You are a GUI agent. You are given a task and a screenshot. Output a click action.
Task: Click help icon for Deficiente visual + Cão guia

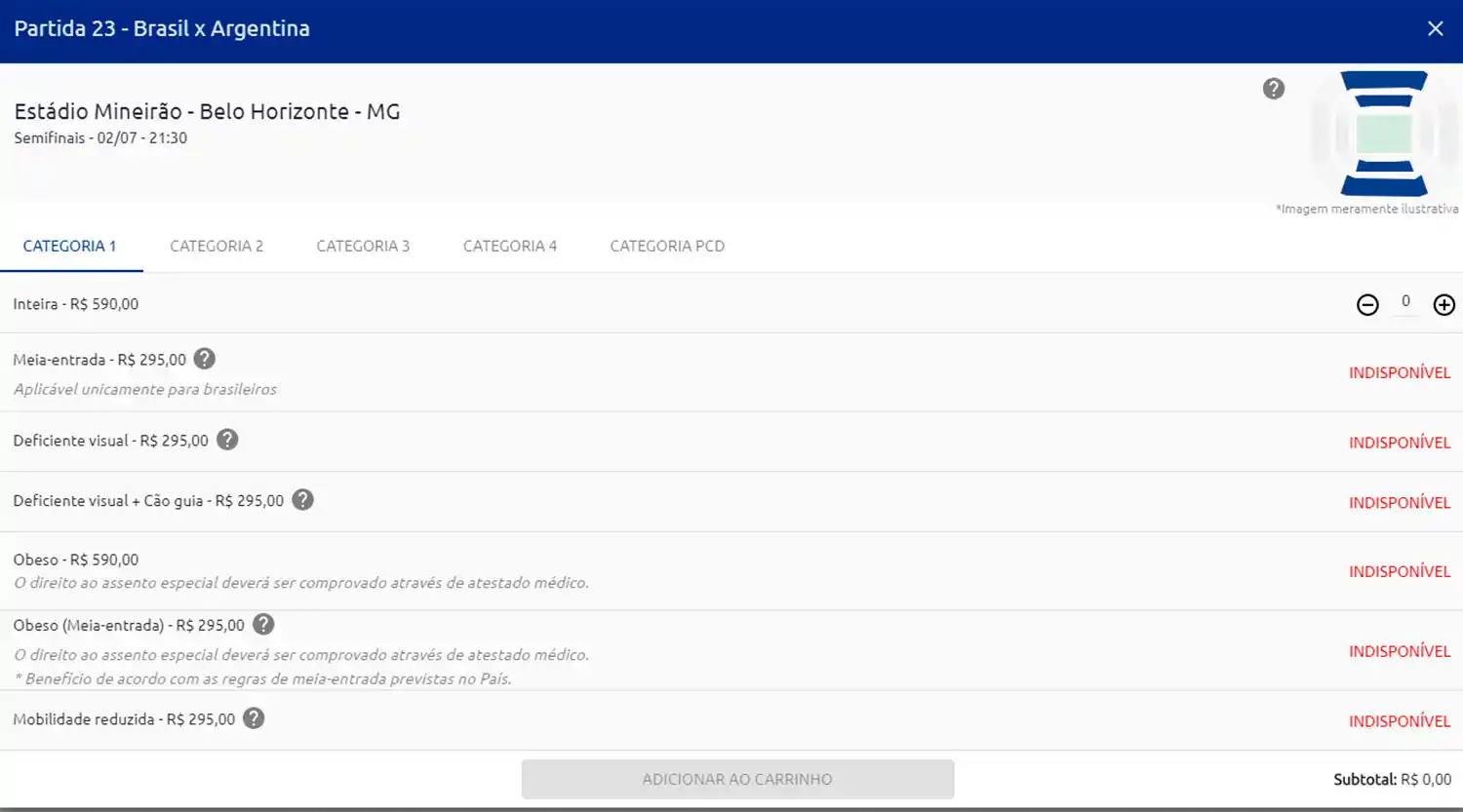[303, 500]
